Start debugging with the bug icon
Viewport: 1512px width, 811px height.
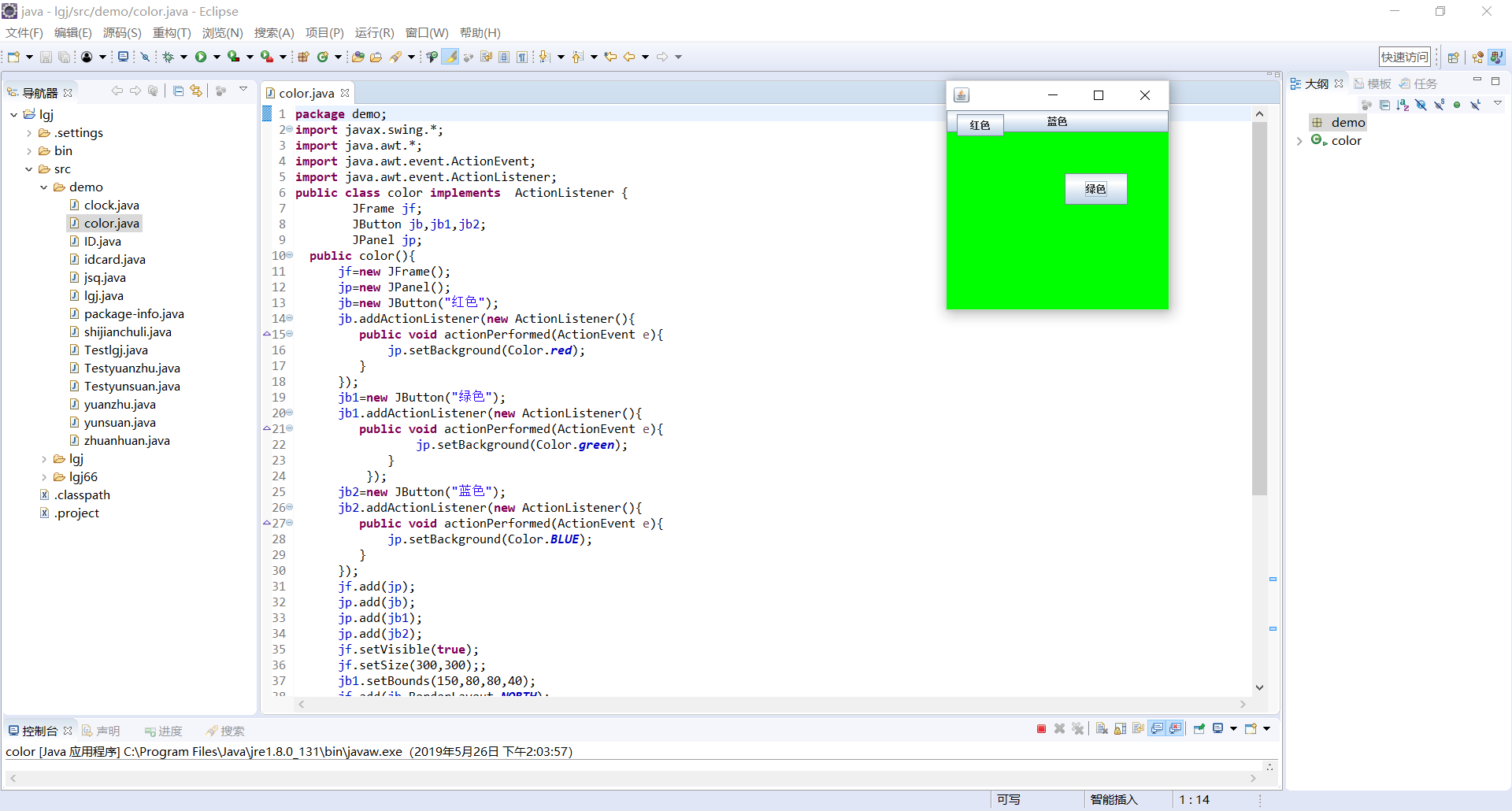point(169,57)
